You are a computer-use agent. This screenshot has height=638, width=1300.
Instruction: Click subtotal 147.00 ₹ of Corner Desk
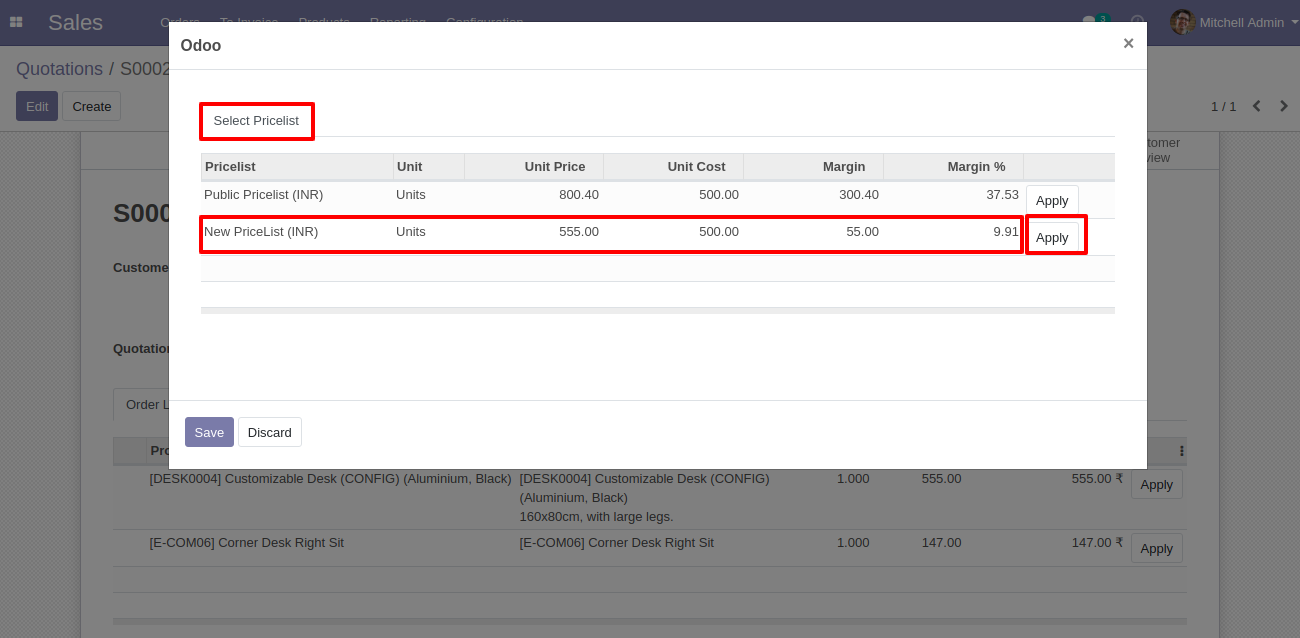pyautogui.click(x=1097, y=543)
